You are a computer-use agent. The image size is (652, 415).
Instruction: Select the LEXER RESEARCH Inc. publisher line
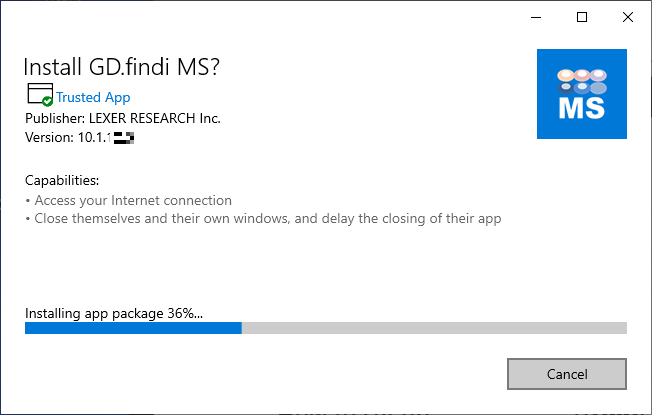(122, 118)
